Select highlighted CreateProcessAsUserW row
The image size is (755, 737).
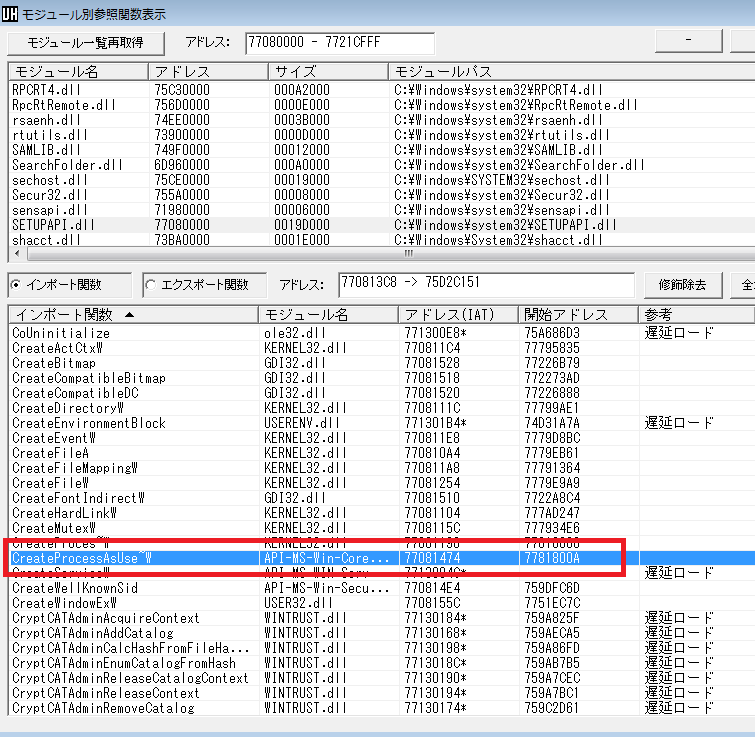pos(382,558)
